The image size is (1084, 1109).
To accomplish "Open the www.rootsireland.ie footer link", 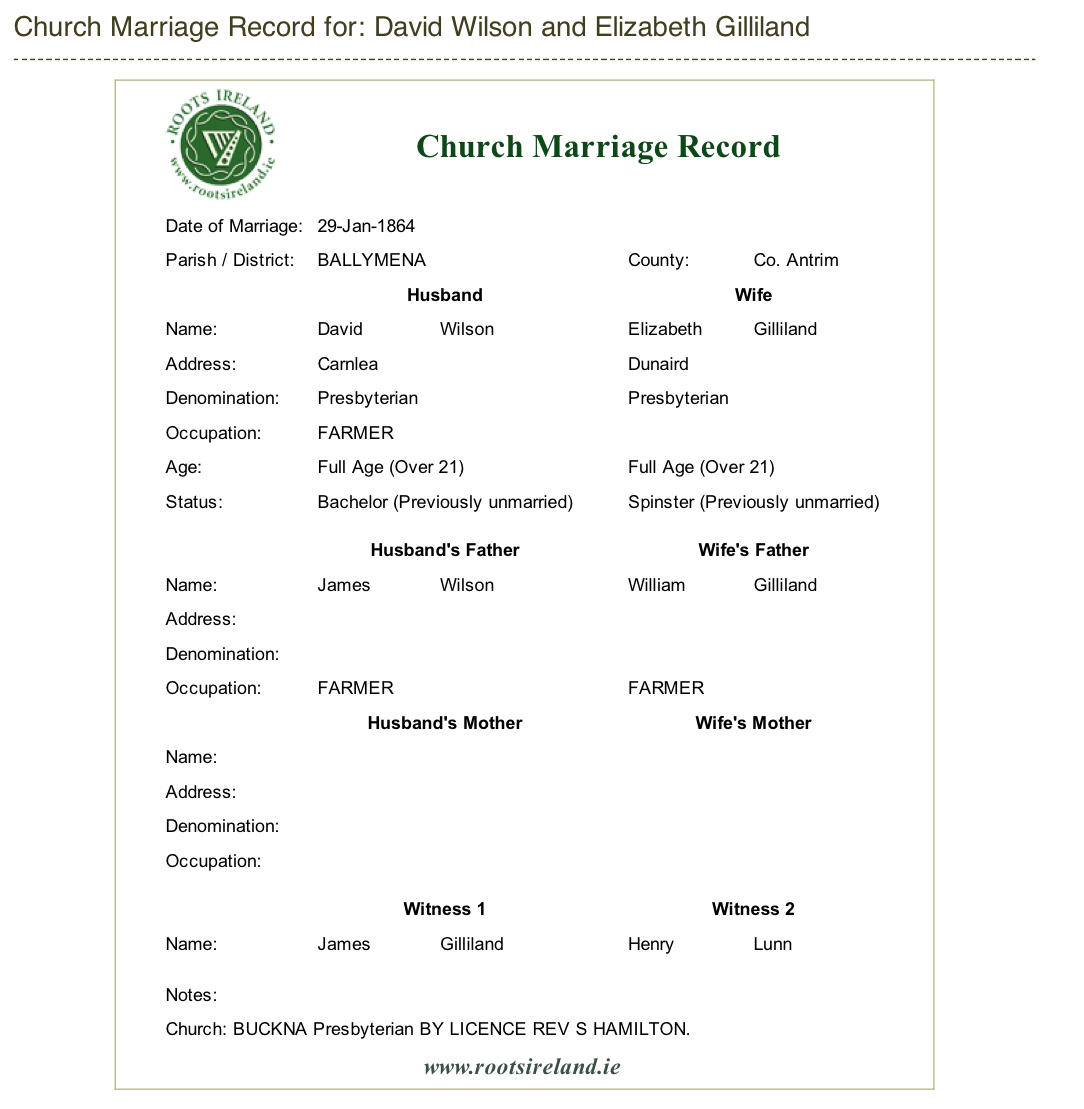I will pyautogui.click(x=523, y=1067).
